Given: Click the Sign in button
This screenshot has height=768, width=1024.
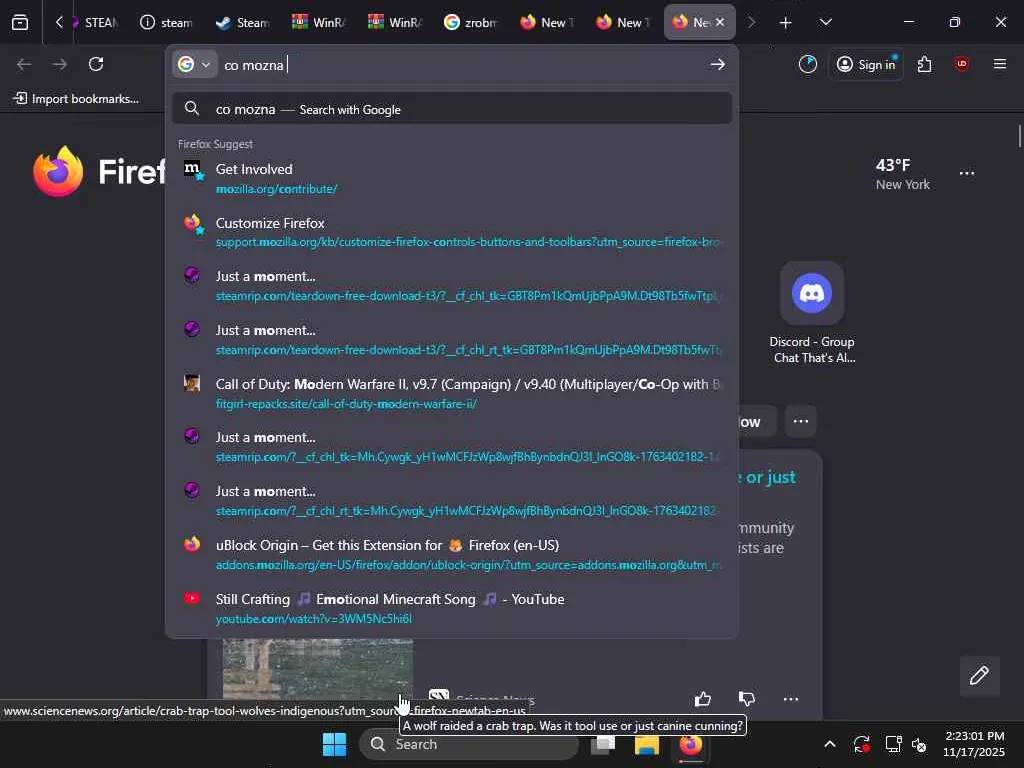Looking at the screenshot, I should pyautogui.click(x=867, y=64).
